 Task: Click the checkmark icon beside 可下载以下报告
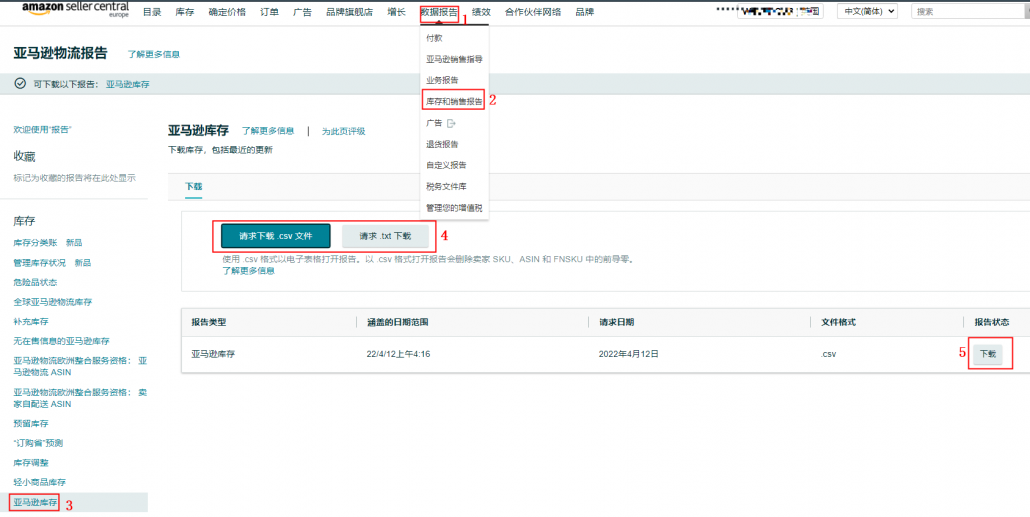coord(20,83)
